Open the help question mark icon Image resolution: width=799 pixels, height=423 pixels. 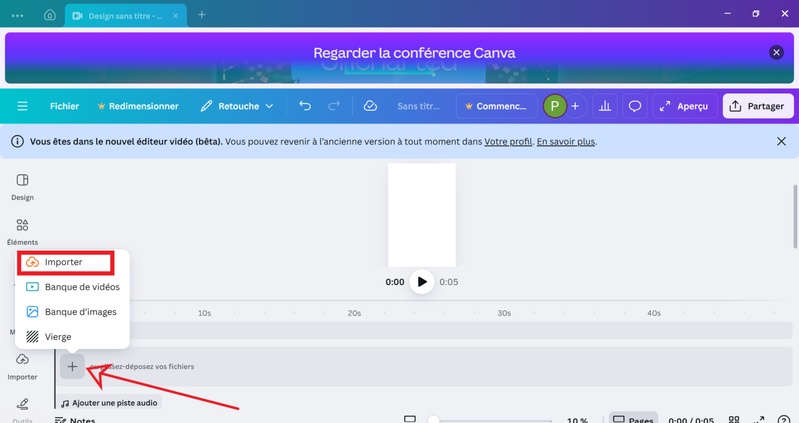coord(784,420)
